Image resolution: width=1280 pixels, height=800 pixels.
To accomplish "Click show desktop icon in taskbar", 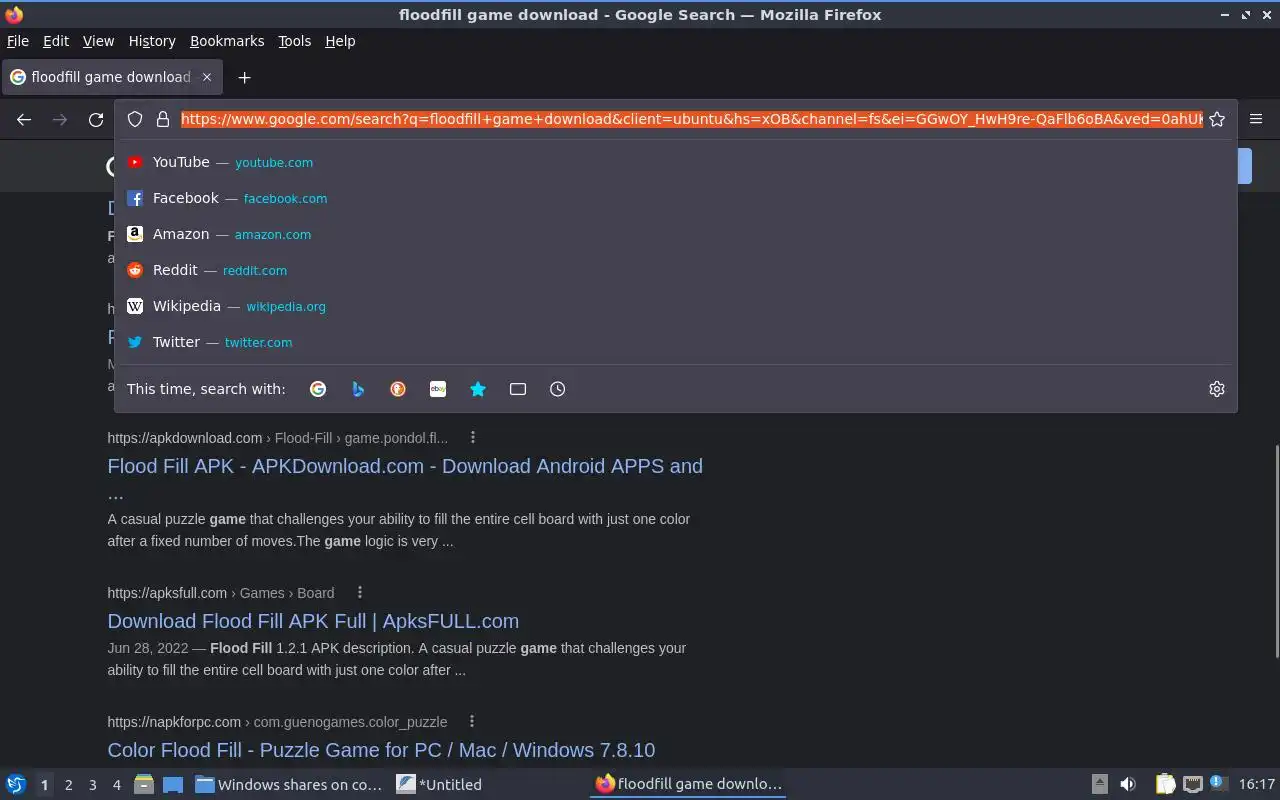I will pyautogui.click(x=173, y=784).
